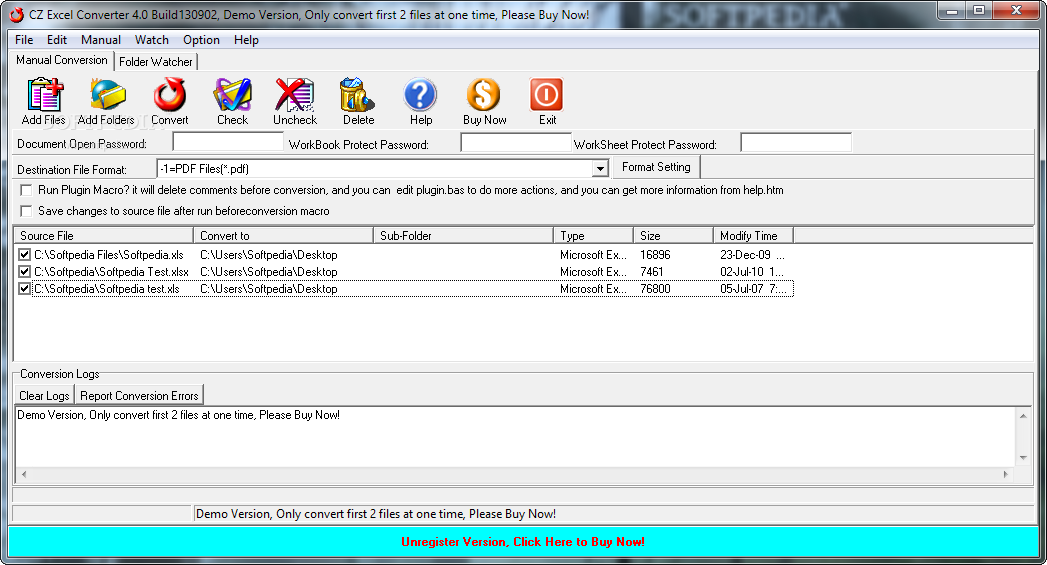The width and height of the screenshot is (1047, 565).
Task: Click the Add Folders toolbar icon
Action: coord(107,95)
